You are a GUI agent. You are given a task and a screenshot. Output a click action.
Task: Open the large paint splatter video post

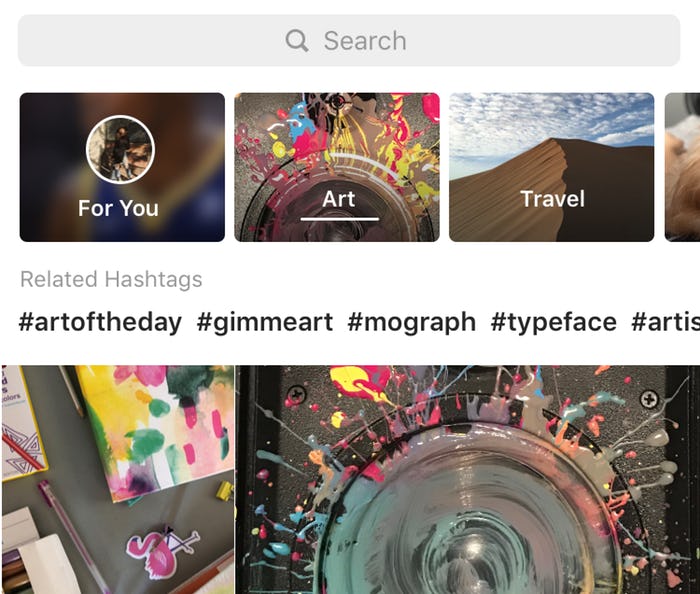pos(468,479)
